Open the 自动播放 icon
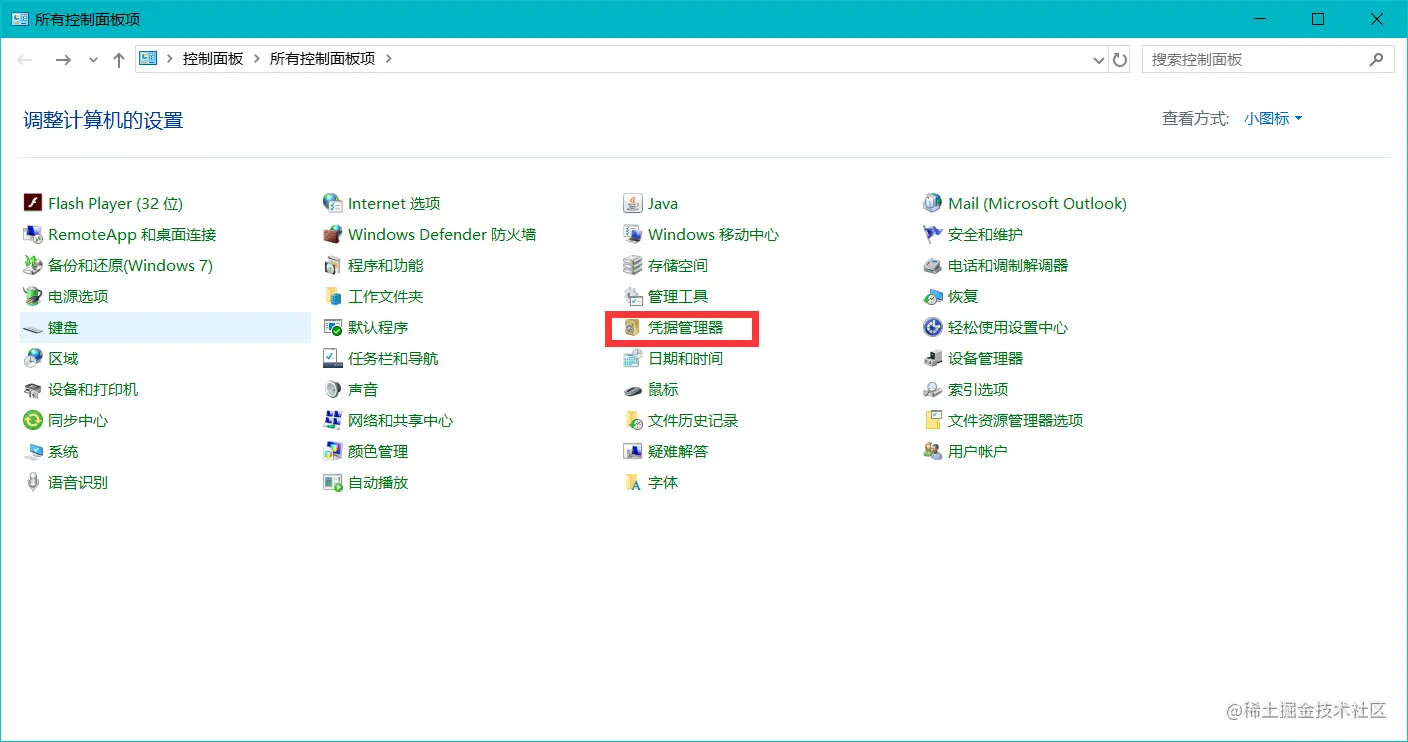Screen dimensions: 1408x742 [332, 482]
